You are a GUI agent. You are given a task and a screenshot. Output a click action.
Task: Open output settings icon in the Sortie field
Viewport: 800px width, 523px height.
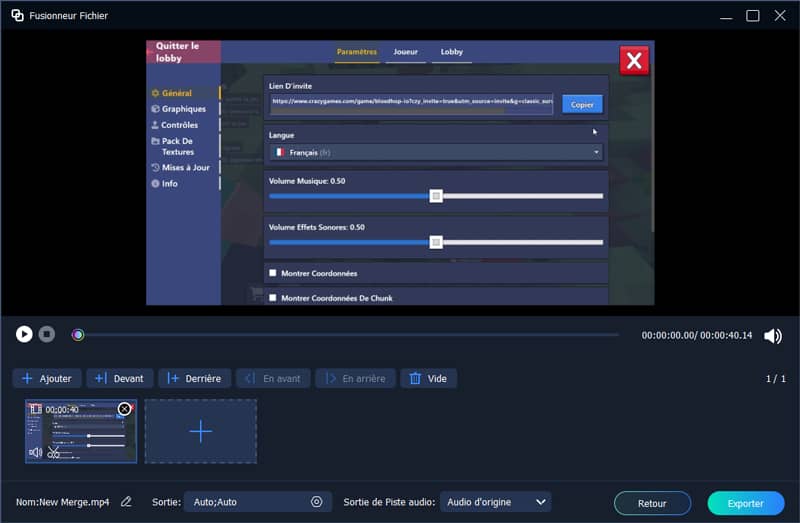(x=317, y=502)
